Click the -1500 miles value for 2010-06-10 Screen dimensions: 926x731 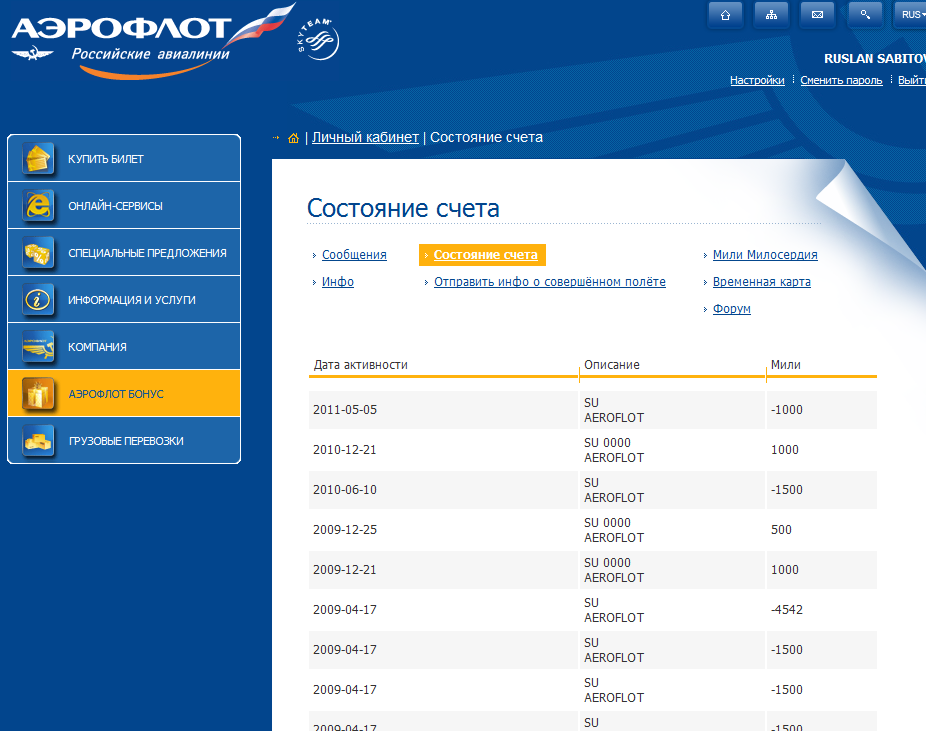(x=787, y=490)
